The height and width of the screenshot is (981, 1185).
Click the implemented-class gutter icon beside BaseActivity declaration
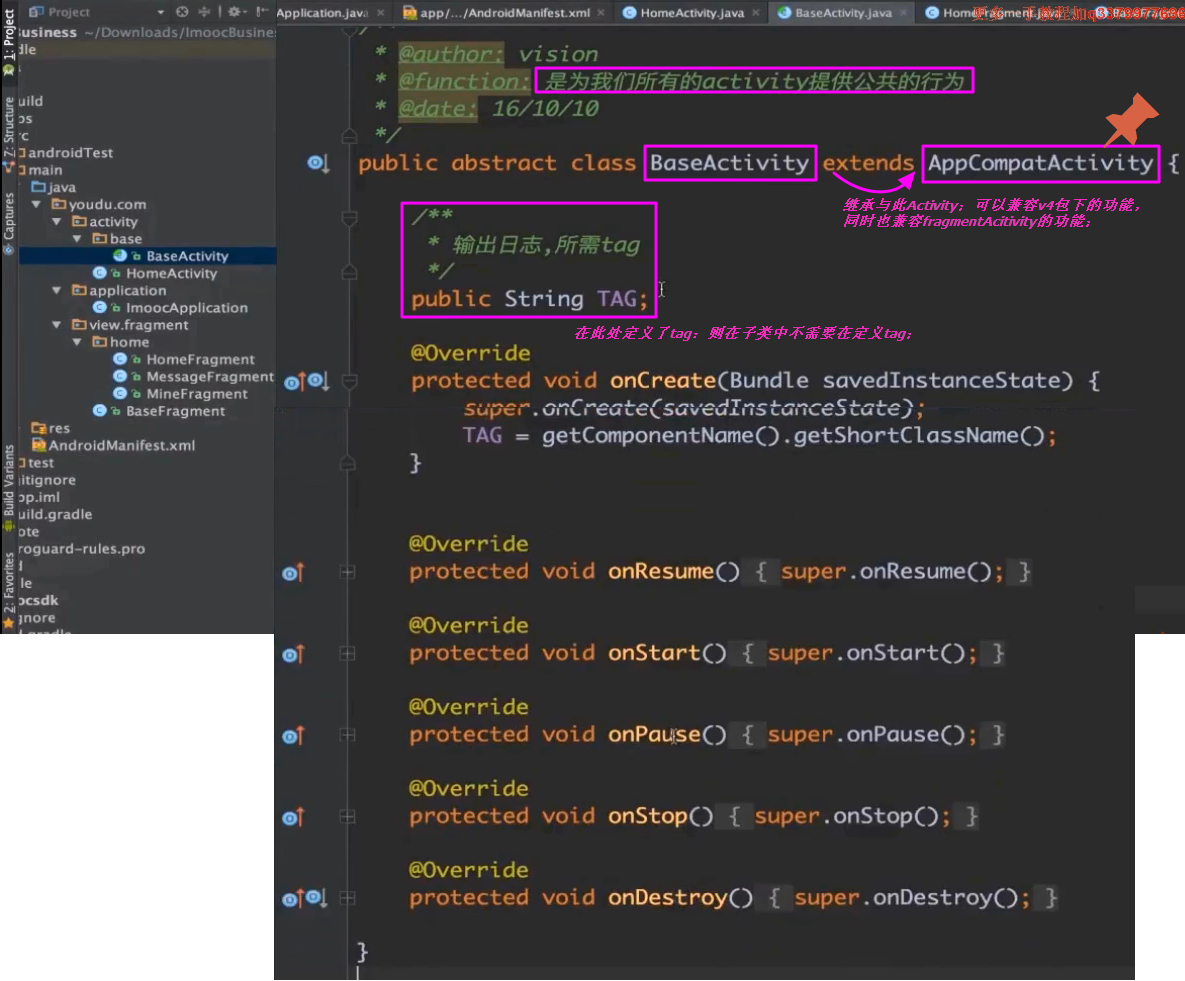(317, 163)
